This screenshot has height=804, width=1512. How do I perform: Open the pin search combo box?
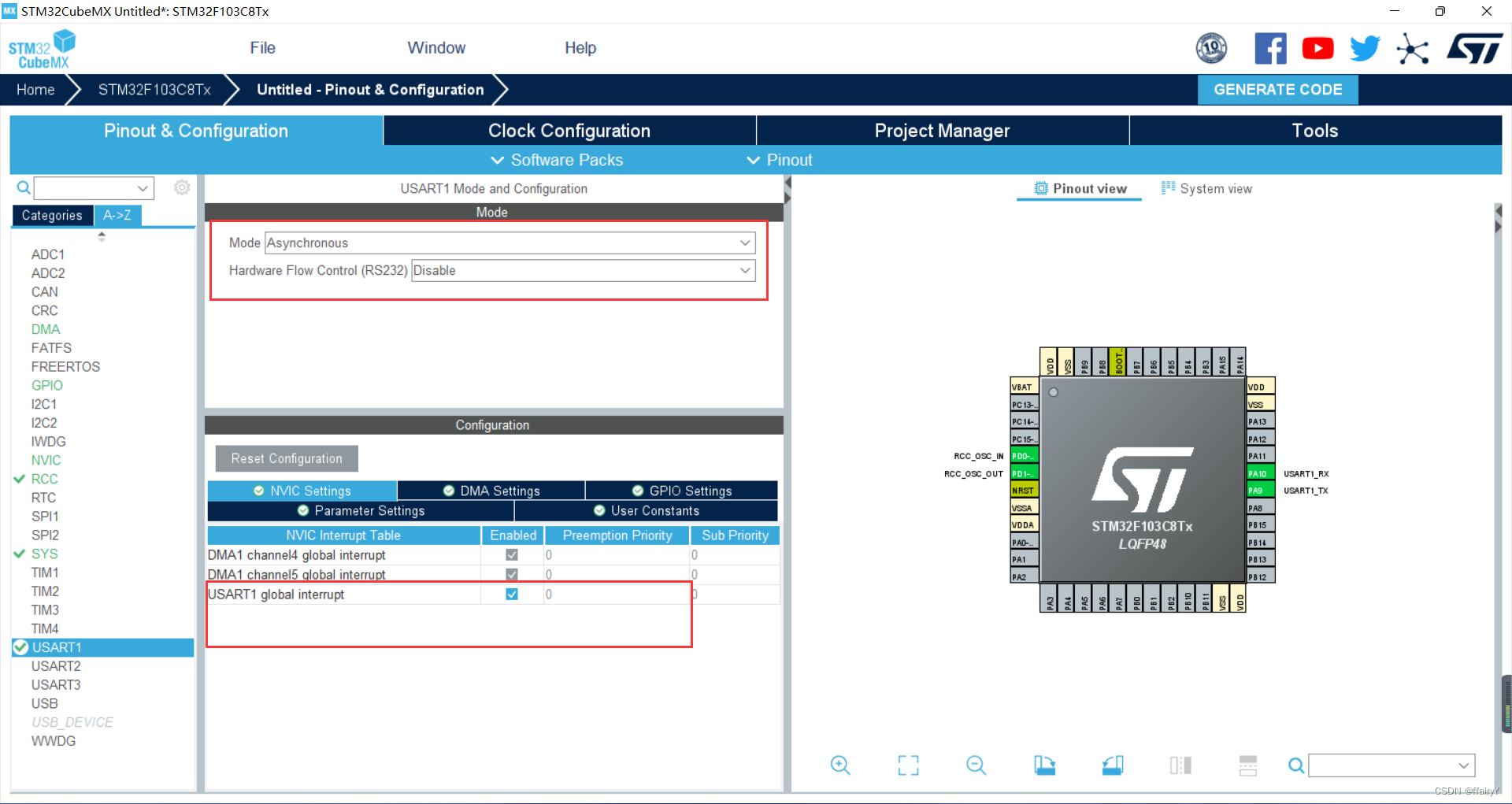point(1392,765)
